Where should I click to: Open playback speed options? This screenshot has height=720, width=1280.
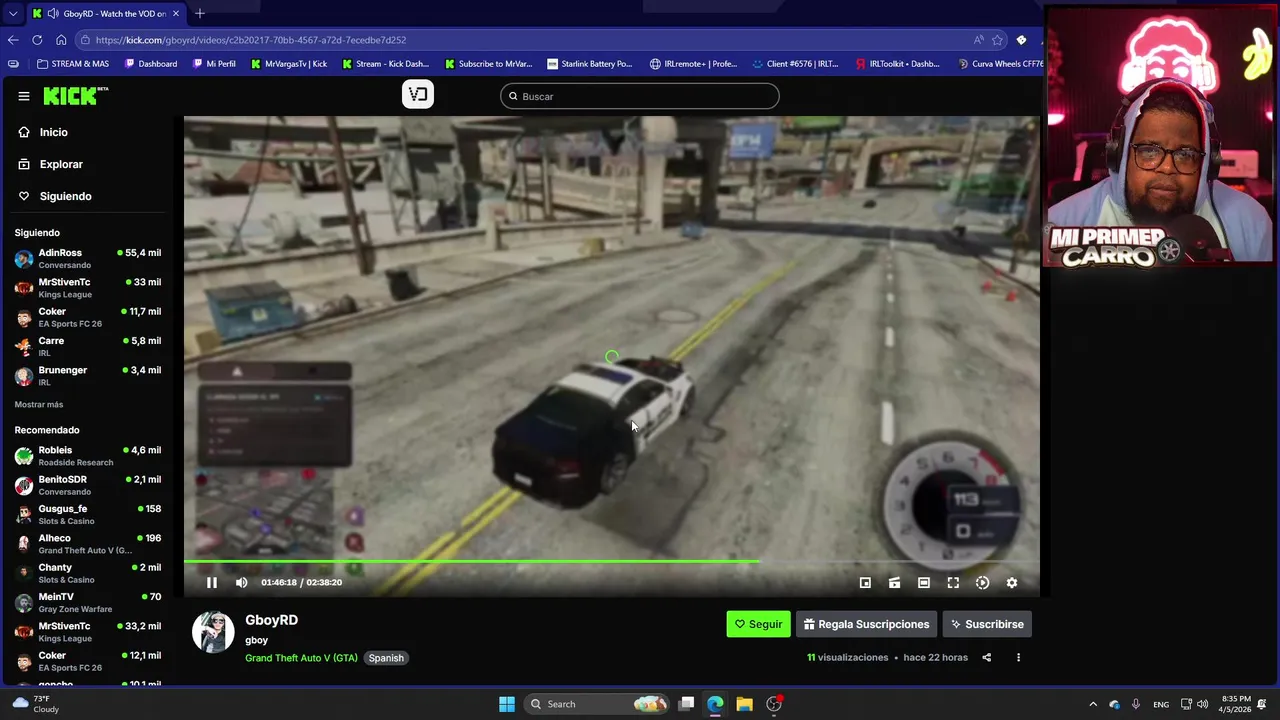tap(982, 583)
